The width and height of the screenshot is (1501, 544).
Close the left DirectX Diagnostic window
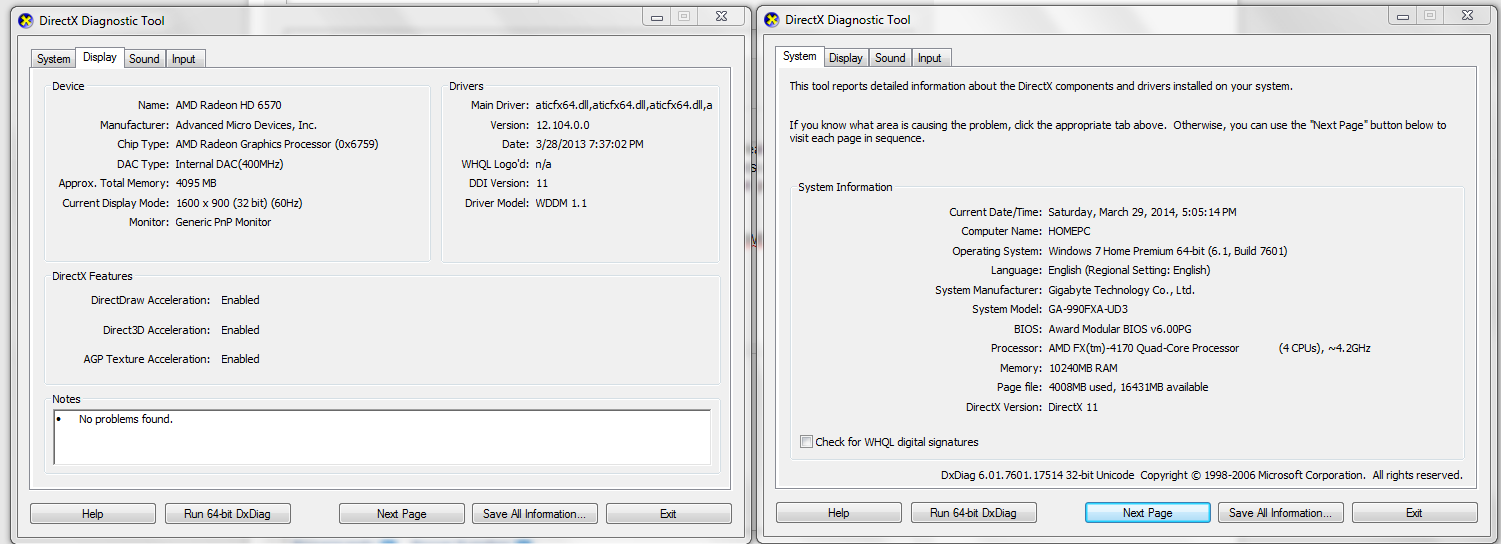720,16
